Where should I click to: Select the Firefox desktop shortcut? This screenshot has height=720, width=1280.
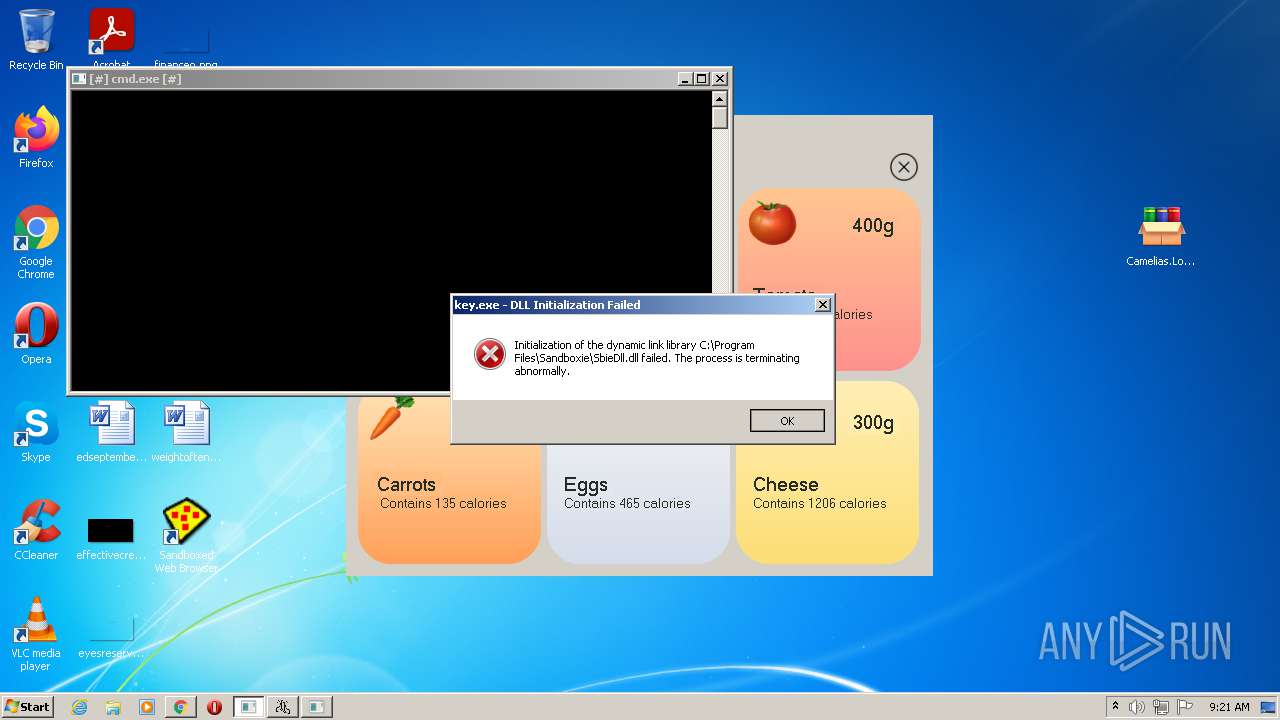36,137
